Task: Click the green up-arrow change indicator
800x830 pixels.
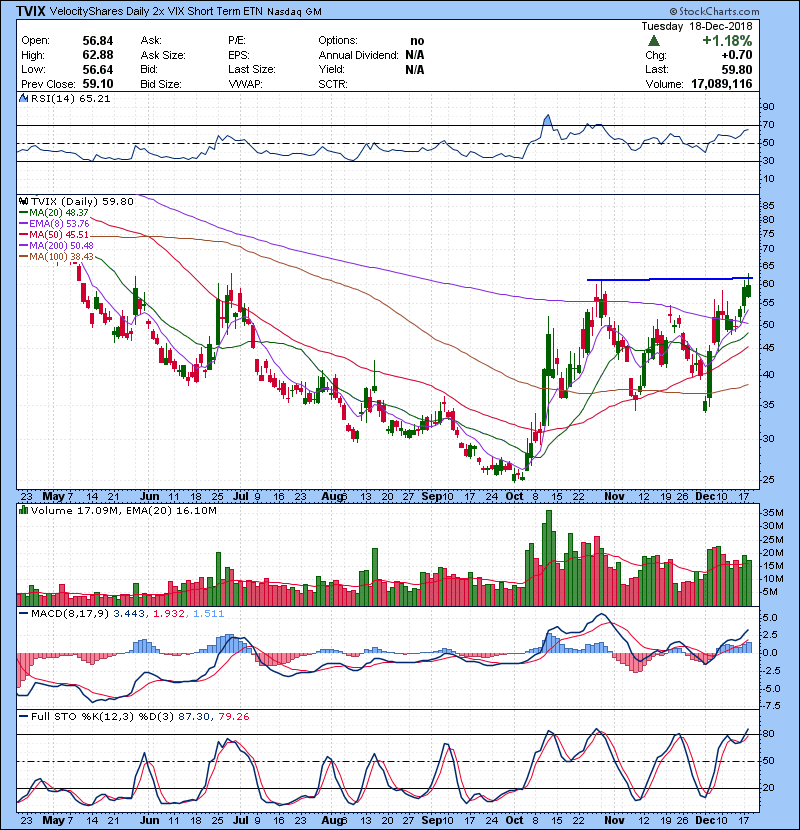Action: click(x=654, y=41)
